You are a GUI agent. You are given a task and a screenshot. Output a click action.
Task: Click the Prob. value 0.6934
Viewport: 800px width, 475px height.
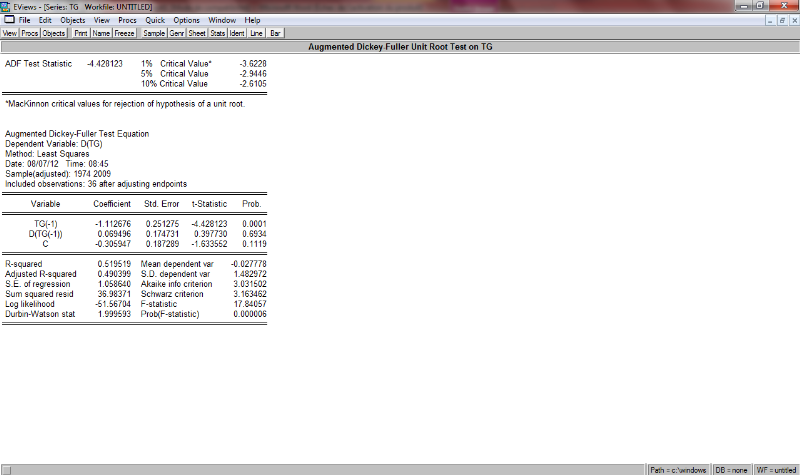254,234
